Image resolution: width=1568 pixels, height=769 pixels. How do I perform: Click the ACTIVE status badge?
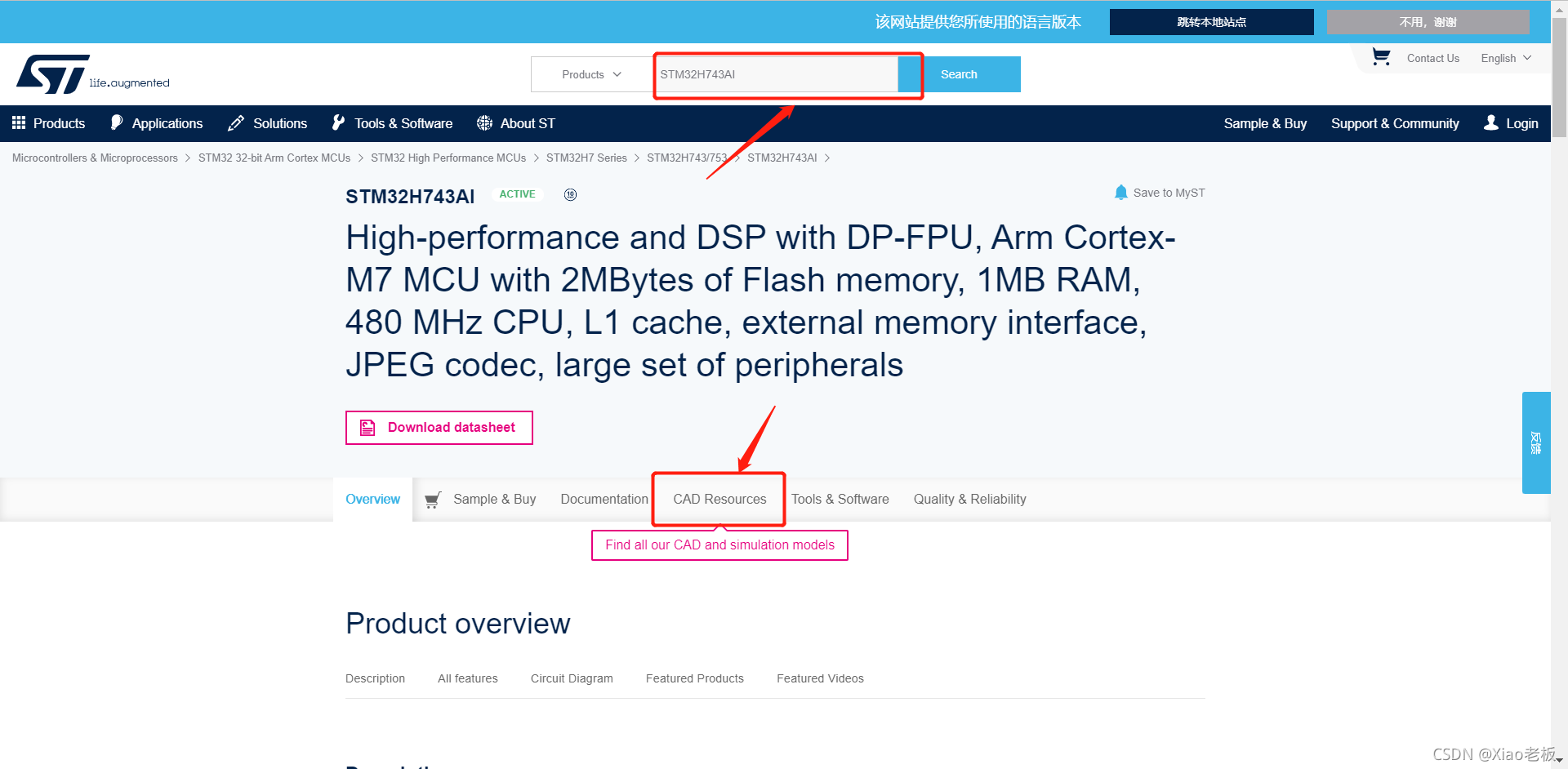[x=518, y=194]
